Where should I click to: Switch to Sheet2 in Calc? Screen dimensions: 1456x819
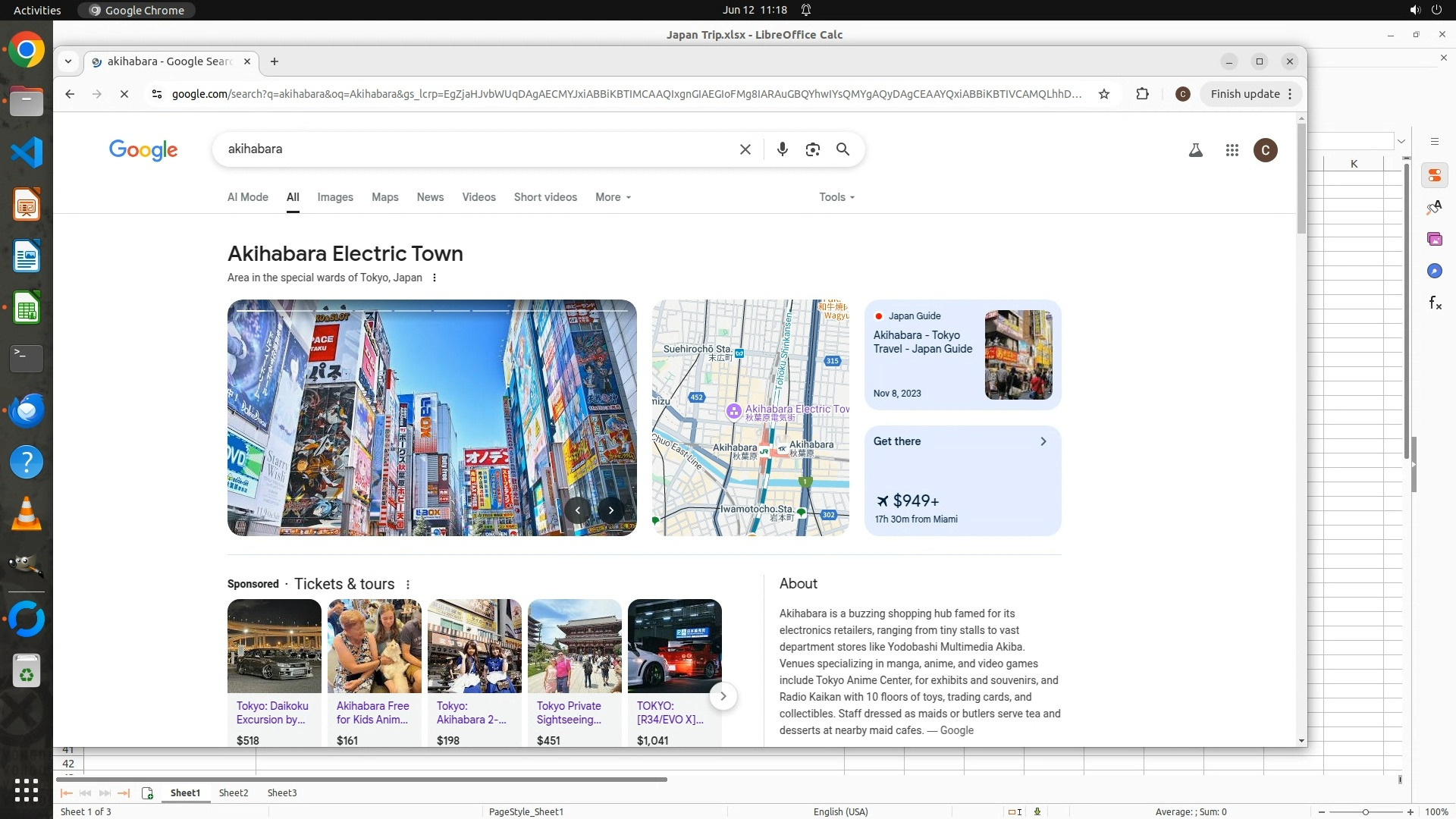pyautogui.click(x=234, y=792)
